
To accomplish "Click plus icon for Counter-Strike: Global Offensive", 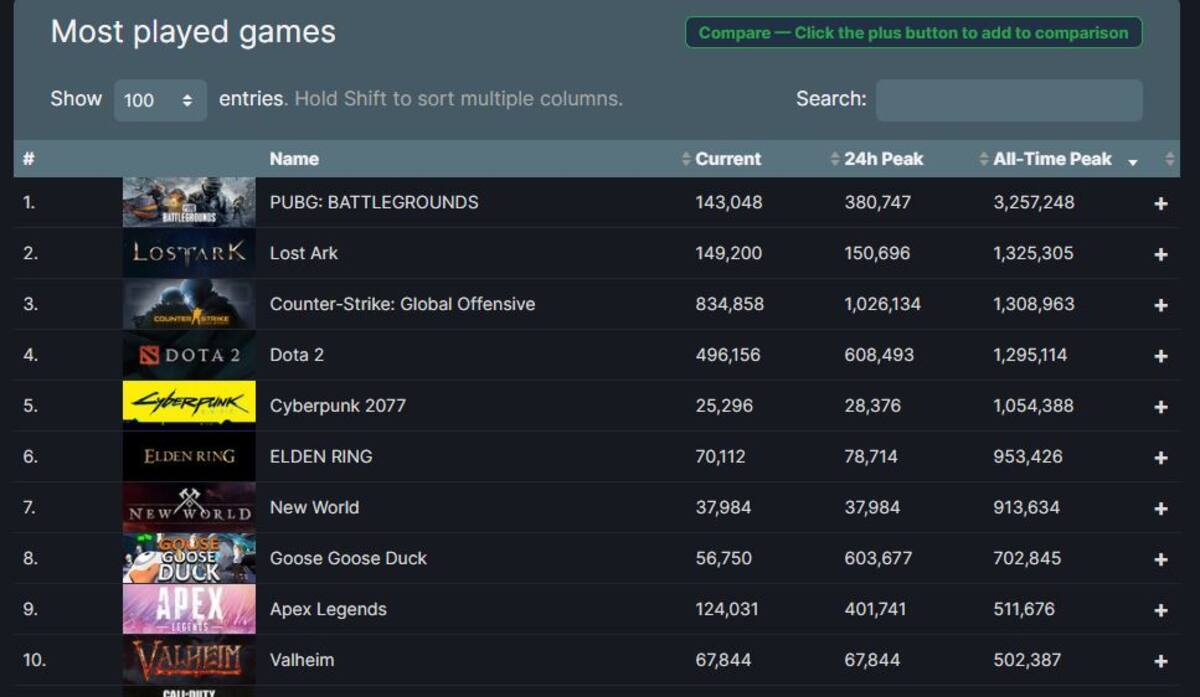I will click(1160, 305).
